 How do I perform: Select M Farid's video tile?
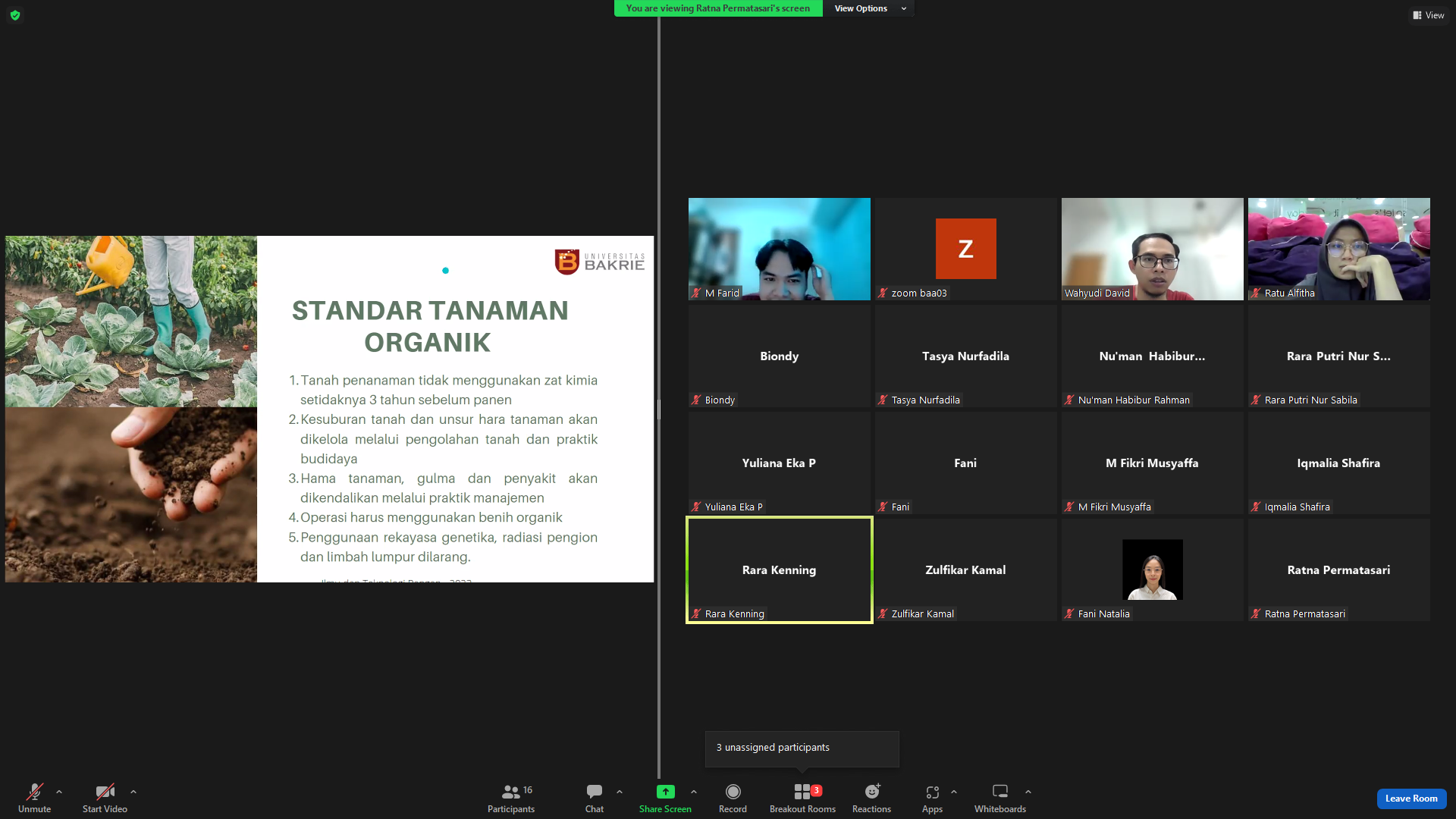pyautogui.click(x=780, y=249)
